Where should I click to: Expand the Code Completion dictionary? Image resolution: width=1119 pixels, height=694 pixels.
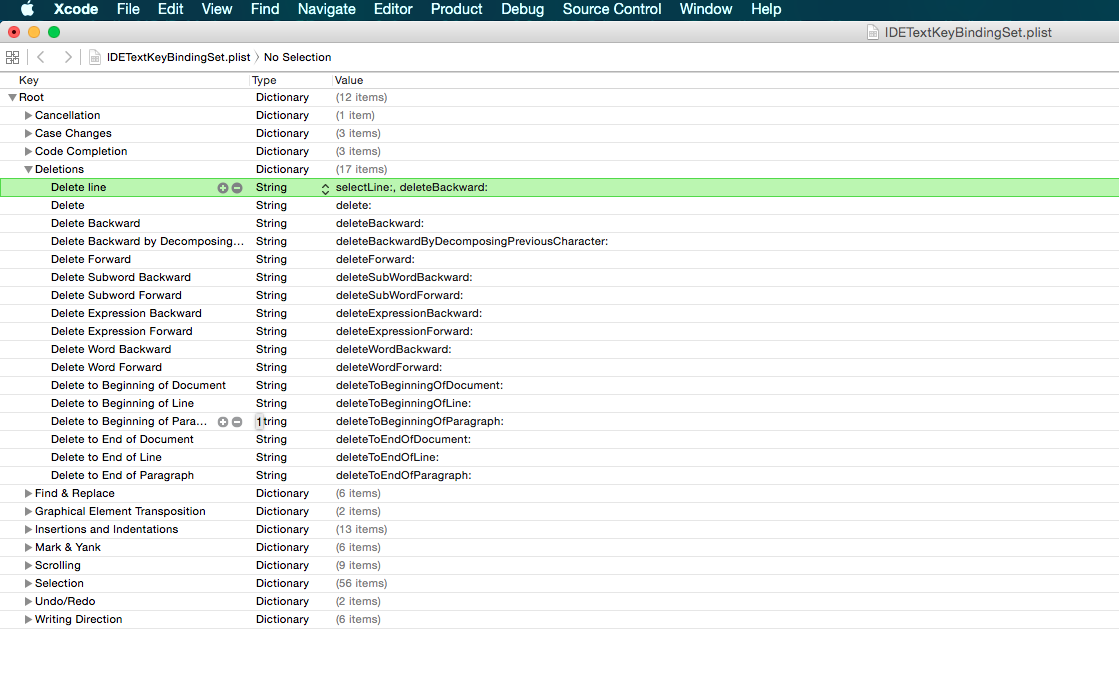(x=29, y=151)
